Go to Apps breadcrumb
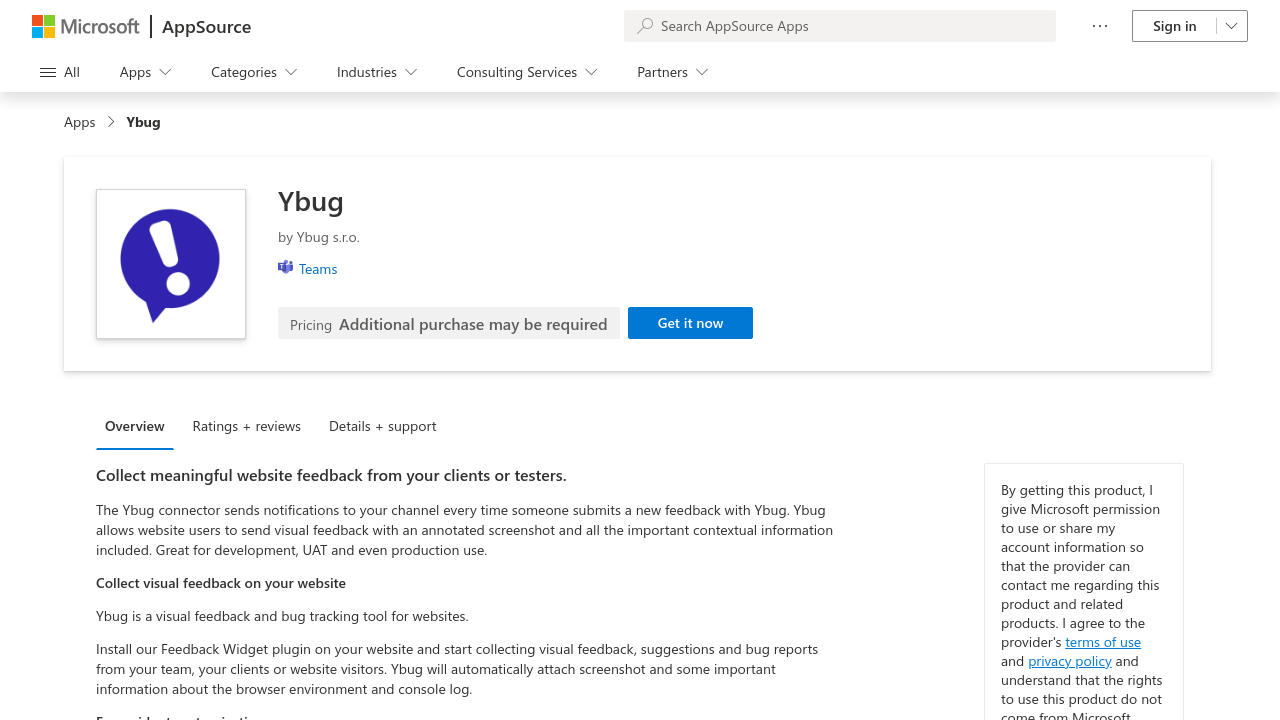Screen dimensions: 1280x720 click(x=80, y=122)
